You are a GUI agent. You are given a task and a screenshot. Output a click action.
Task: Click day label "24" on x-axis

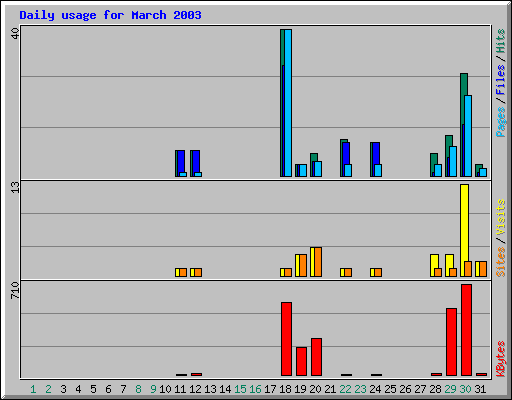pos(375,389)
